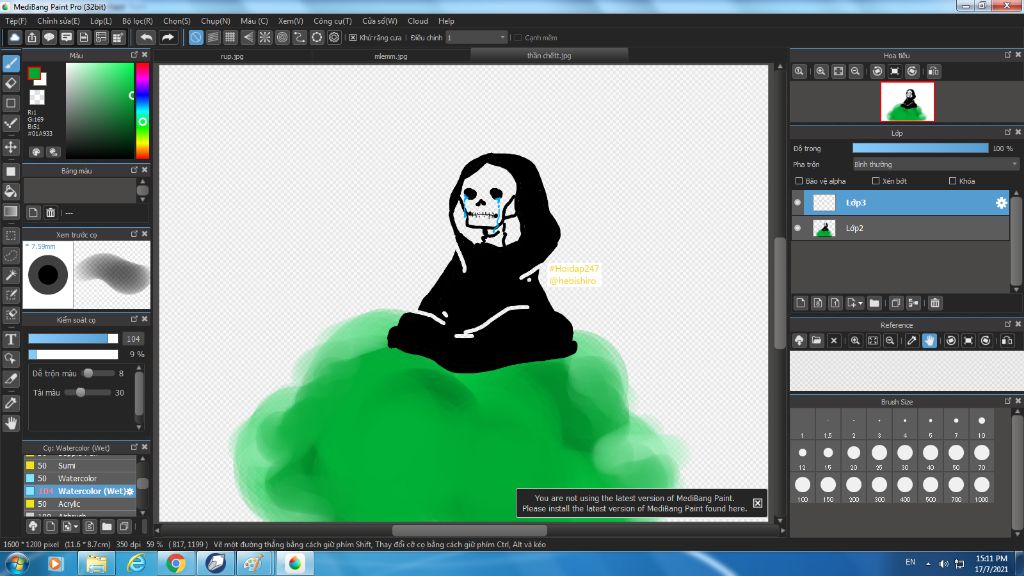The width and height of the screenshot is (1024, 576).
Task: Select the Lớp2 layer
Action: pos(901,228)
